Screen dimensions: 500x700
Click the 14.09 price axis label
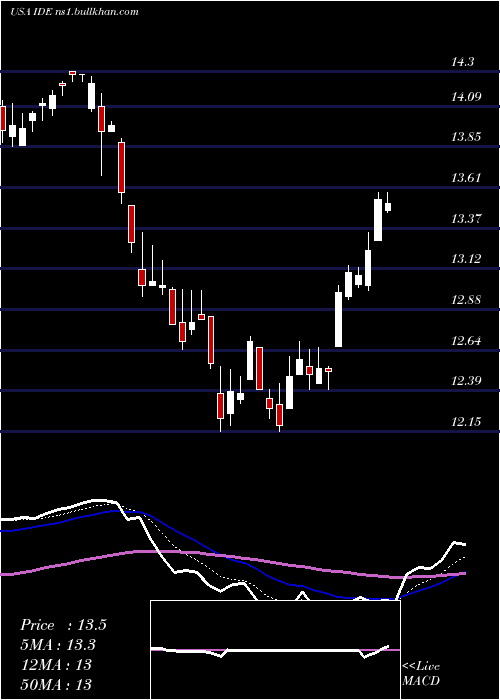(x=466, y=96)
